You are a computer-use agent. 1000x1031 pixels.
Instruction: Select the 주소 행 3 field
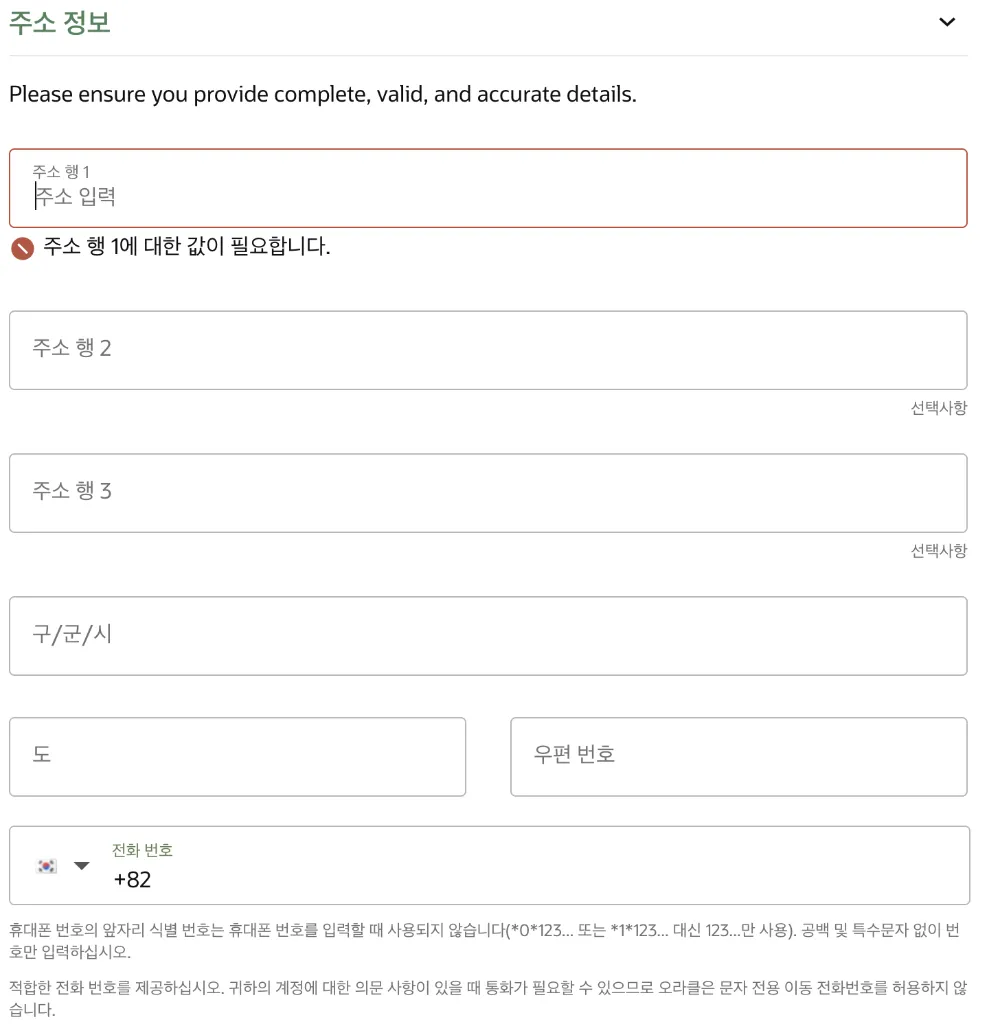488,493
